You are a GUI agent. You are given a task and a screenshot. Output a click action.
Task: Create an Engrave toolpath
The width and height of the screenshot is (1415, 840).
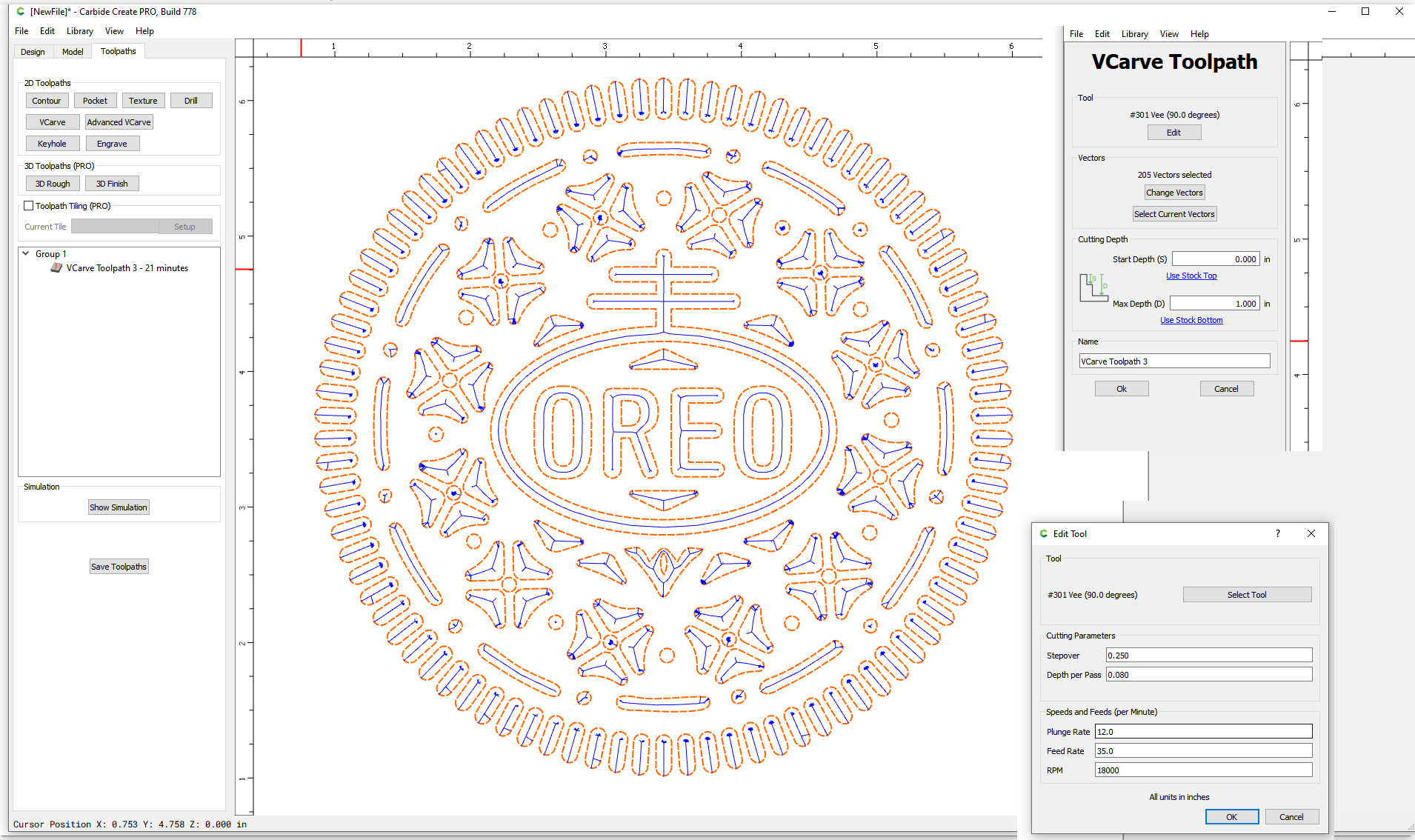[x=112, y=144]
